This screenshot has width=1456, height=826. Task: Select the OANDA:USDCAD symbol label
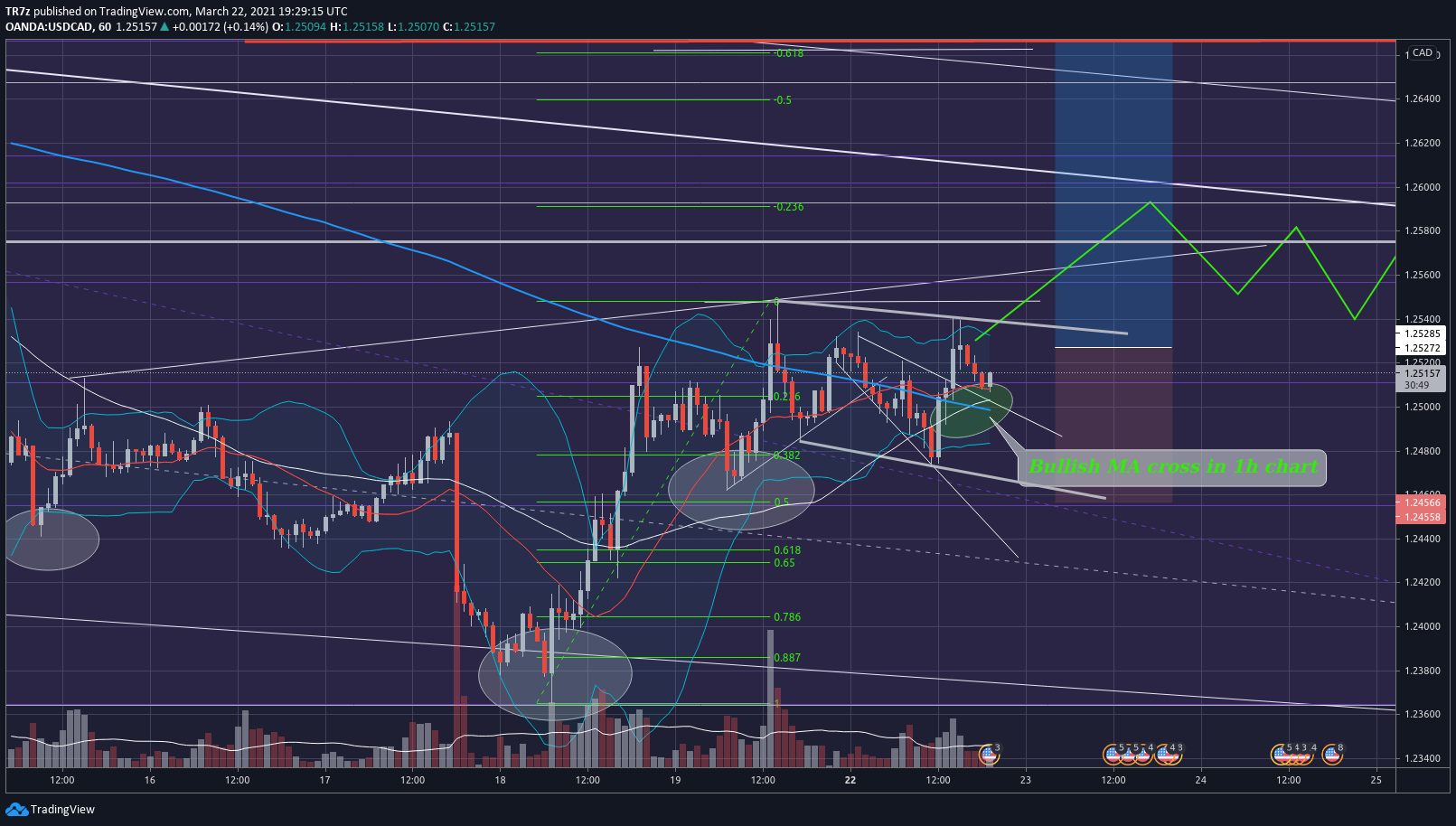tap(49, 27)
